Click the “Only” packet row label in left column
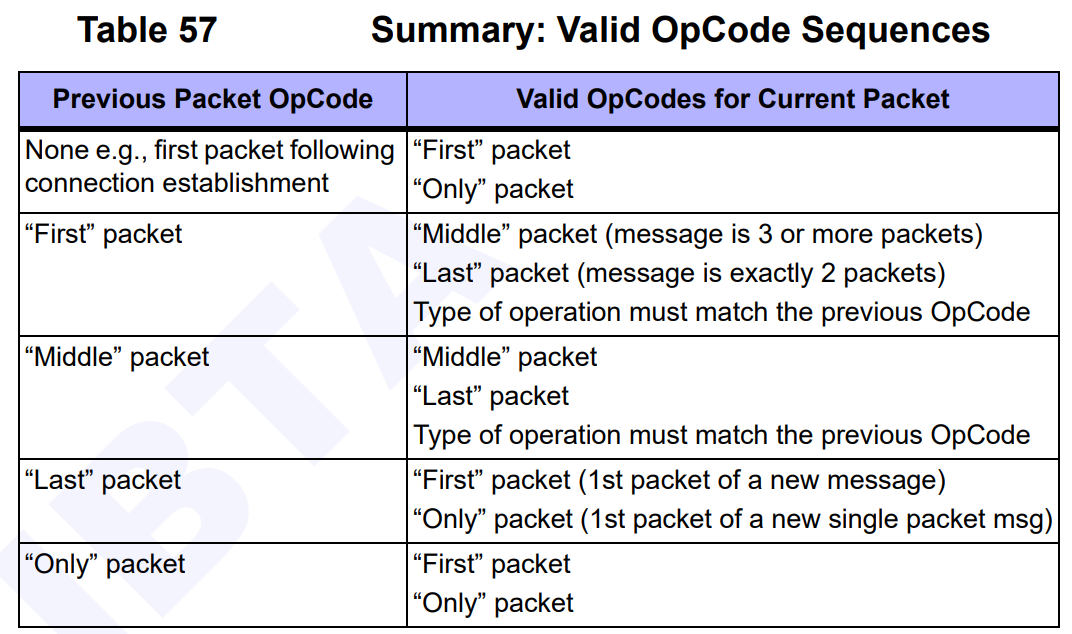Screen dimensions: 1072x634 click(105, 564)
